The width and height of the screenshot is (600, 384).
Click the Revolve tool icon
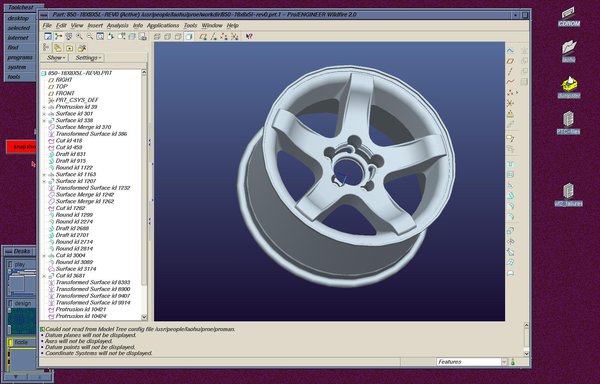[x=510, y=241]
